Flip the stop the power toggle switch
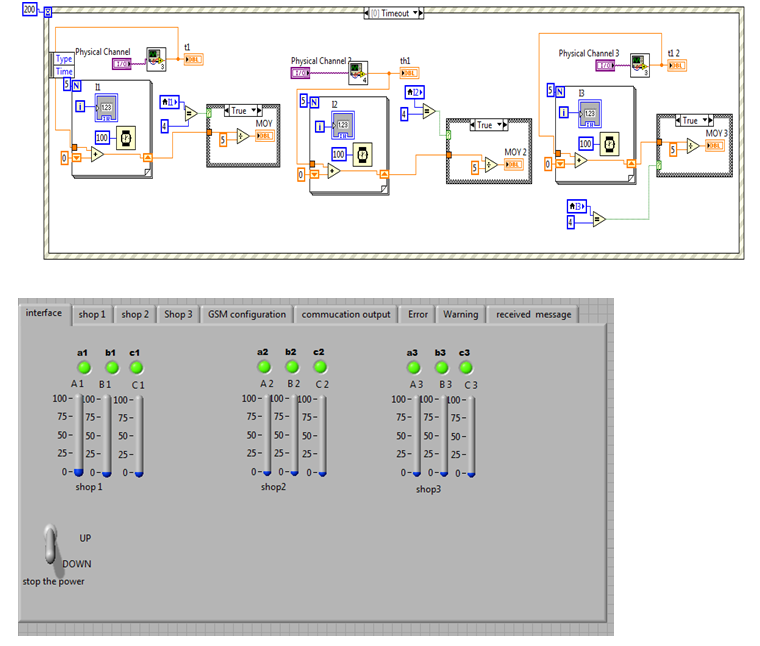Screen dimensions: 760x646 click(51, 546)
